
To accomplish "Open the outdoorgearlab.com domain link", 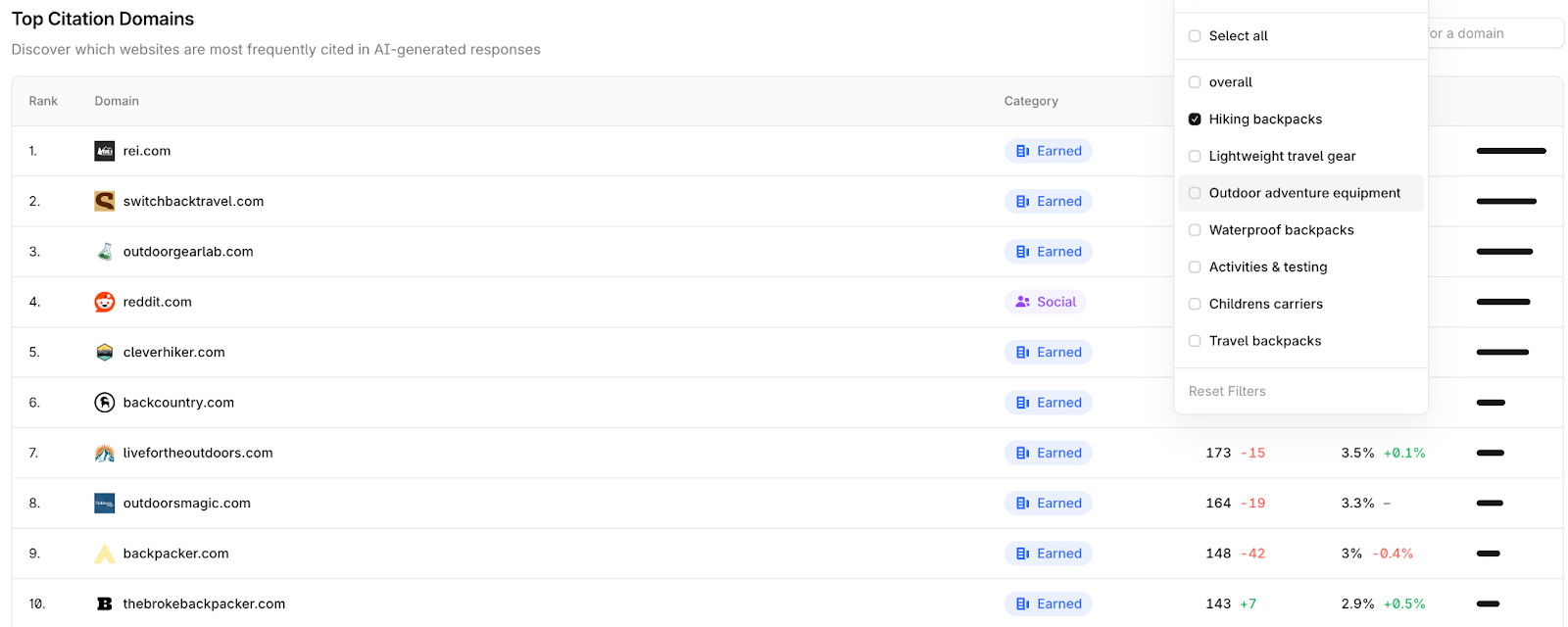I will pyautogui.click(x=188, y=252).
